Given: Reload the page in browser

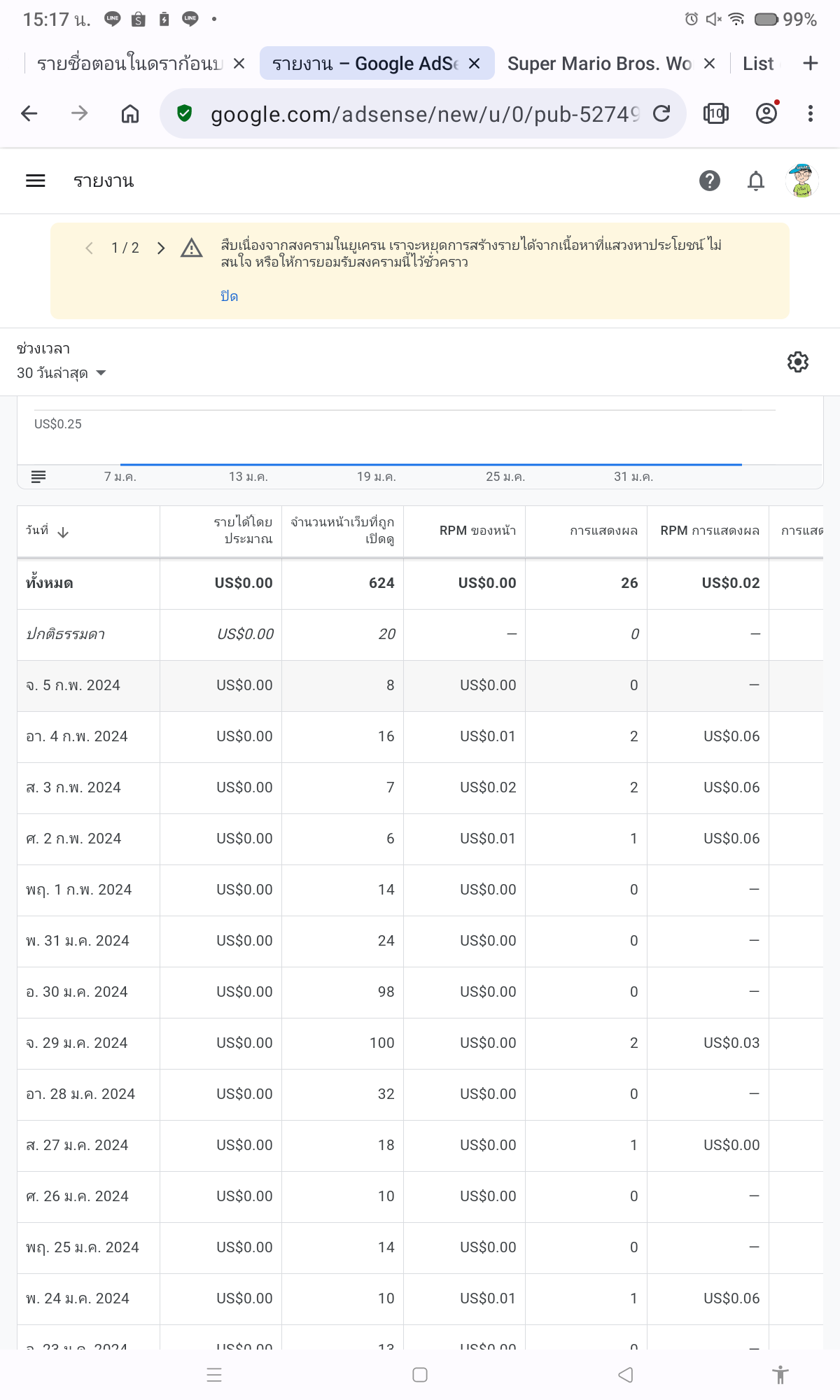Looking at the screenshot, I should coord(661,113).
